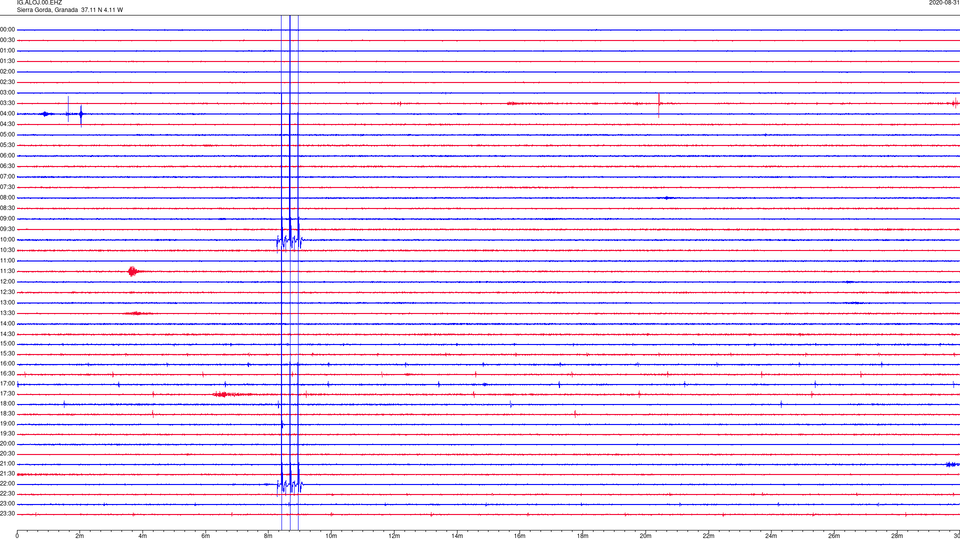Select the 21:00 trace time label
Screen dimensions: 960x540
[7, 463]
